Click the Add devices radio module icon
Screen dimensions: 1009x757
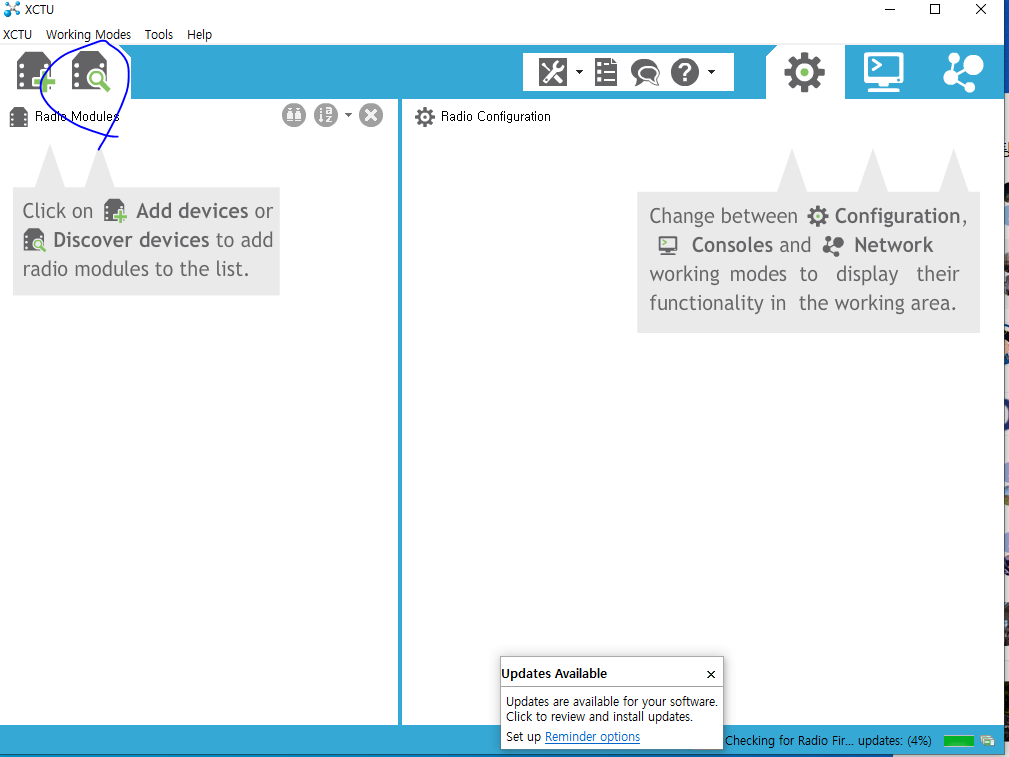[35, 71]
